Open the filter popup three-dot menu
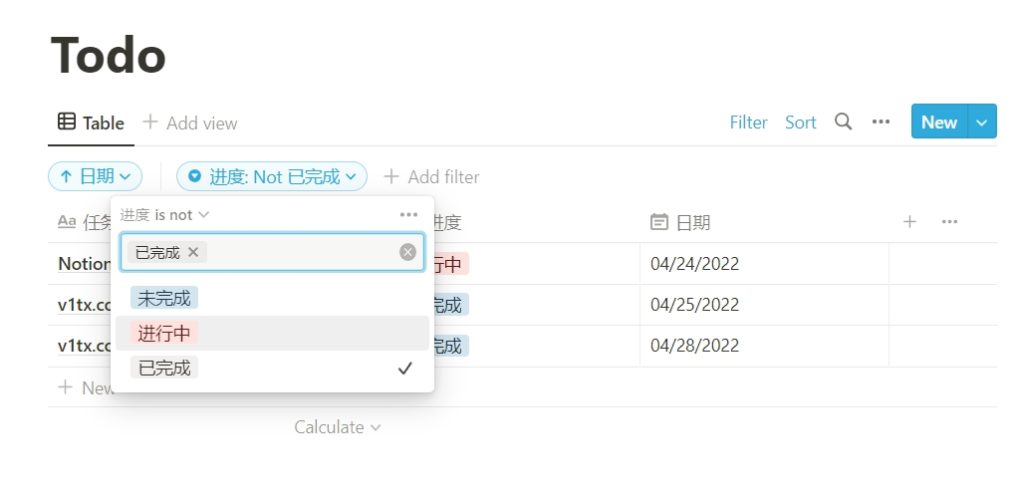Image resolution: width=1024 pixels, height=497 pixels. click(x=409, y=214)
